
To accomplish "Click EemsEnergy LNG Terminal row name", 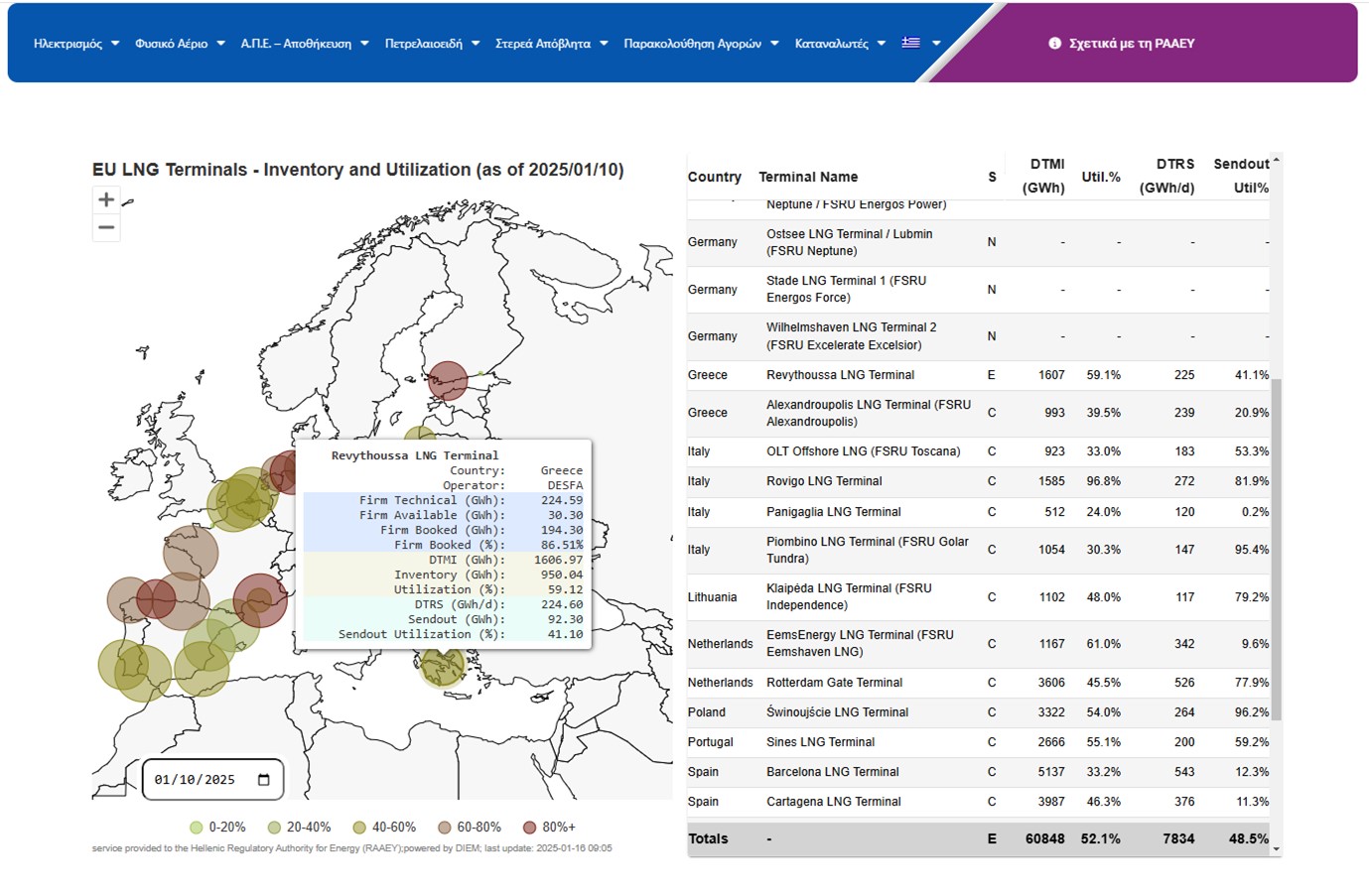I will coord(860,643).
